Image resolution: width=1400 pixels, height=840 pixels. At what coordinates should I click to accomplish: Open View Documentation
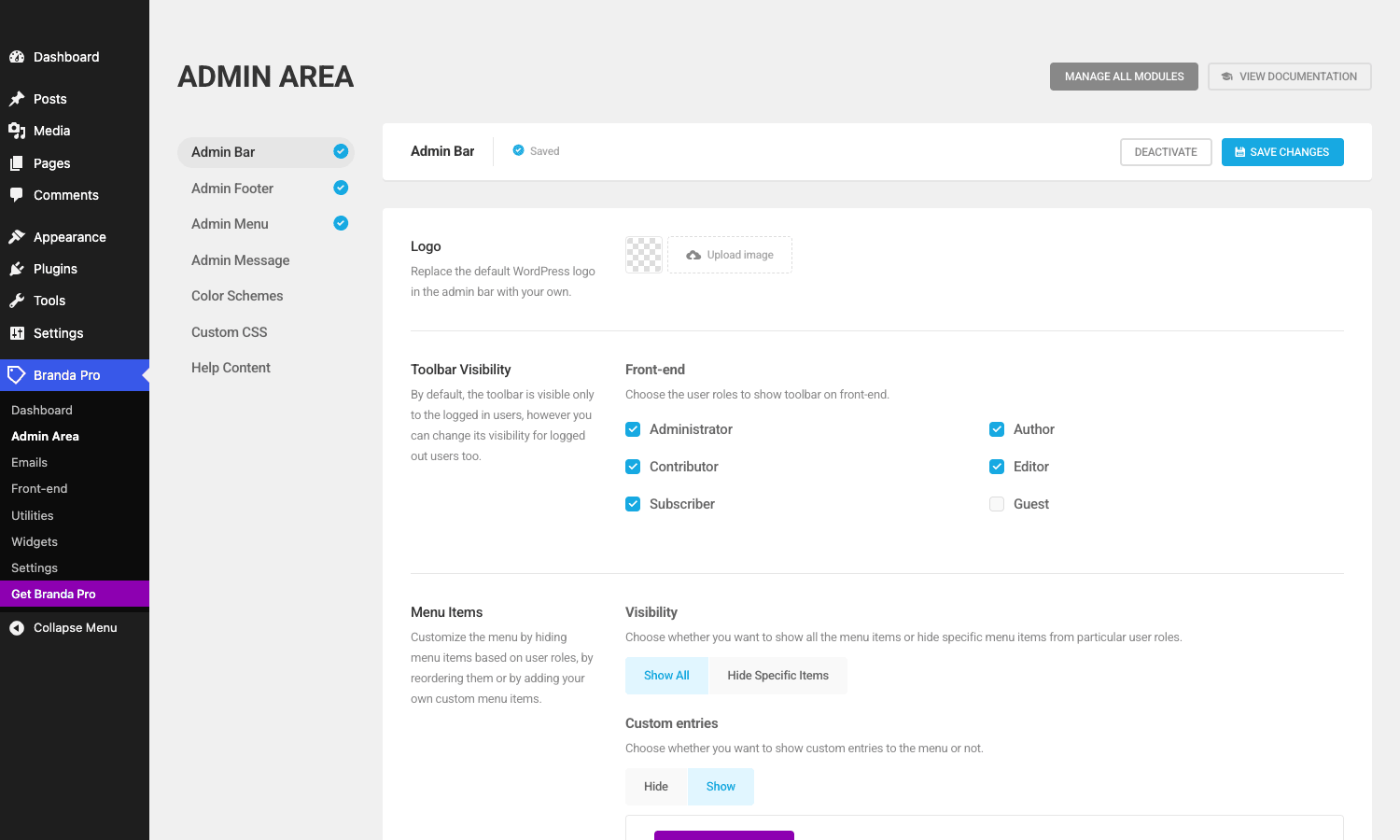point(1290,77)
